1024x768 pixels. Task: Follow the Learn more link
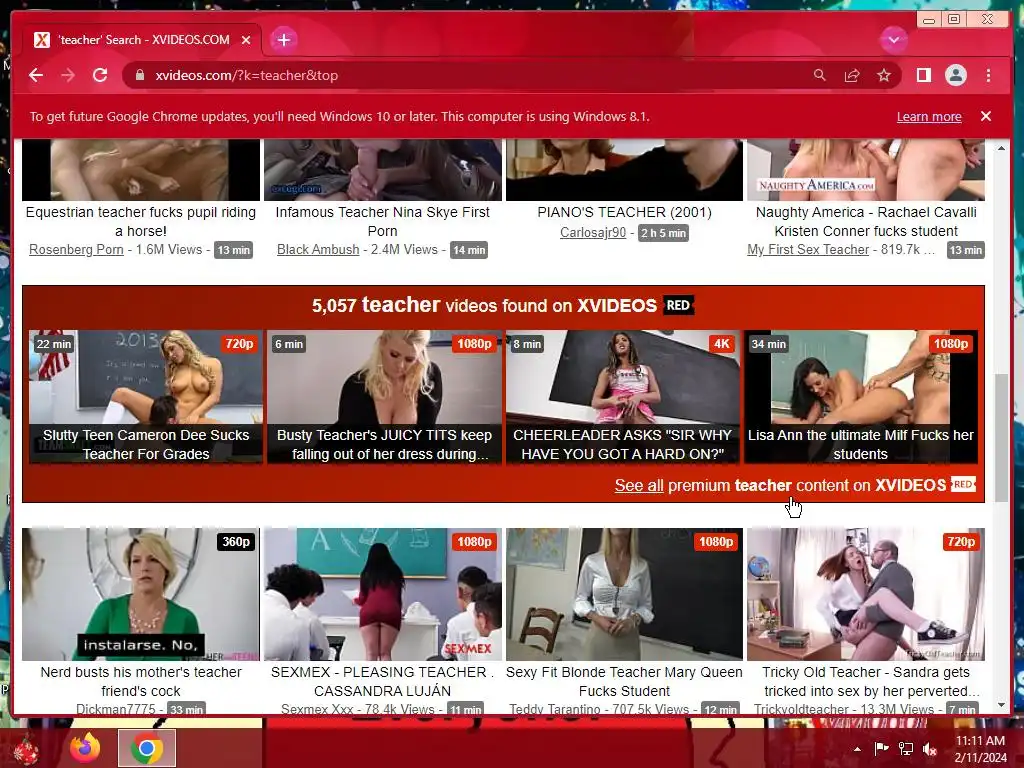pyautogui.click(x=929, y=116)
